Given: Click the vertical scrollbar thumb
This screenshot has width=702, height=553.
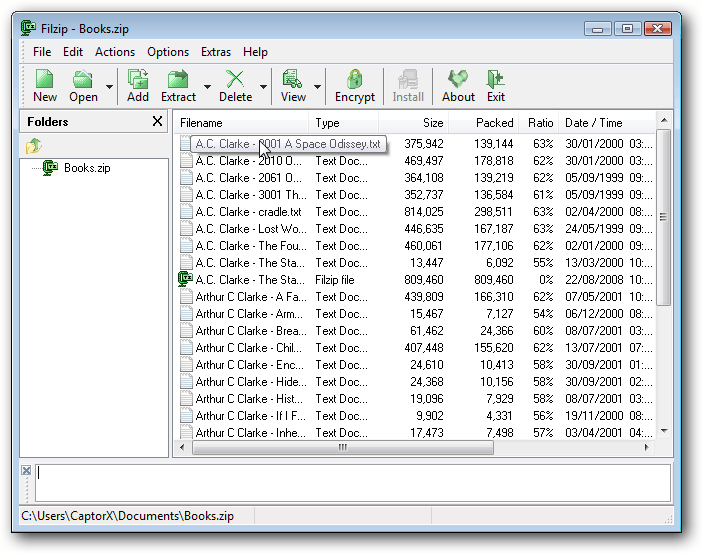Looking at the screenshot, I should [663, 217].
